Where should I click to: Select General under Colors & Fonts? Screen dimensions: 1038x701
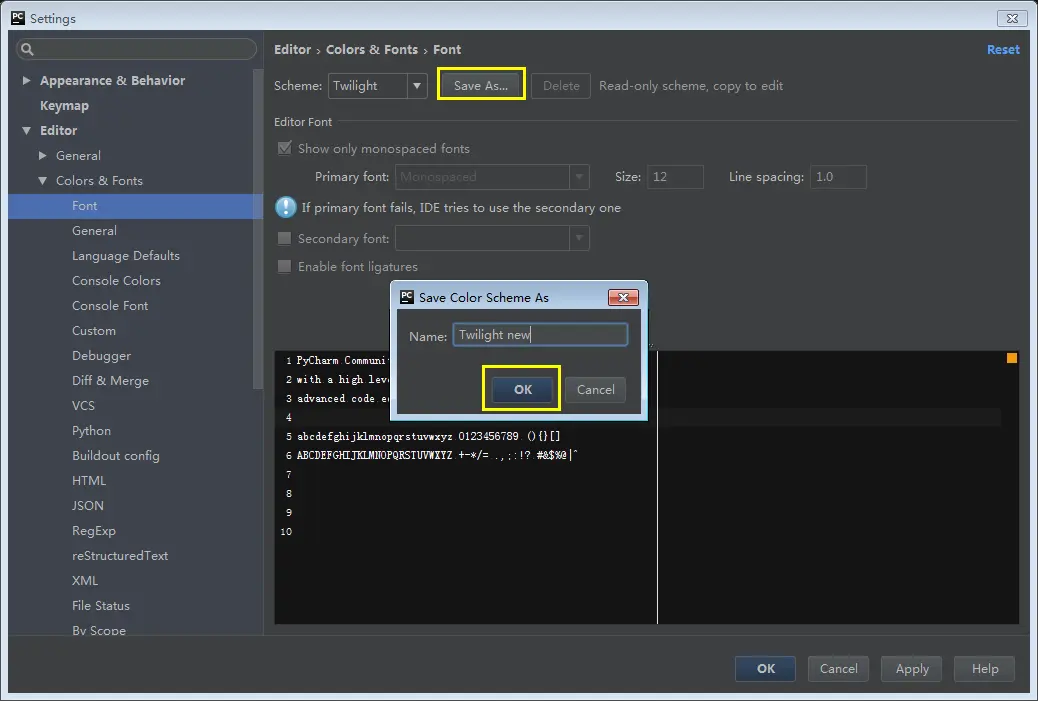[x=94, y=230]
